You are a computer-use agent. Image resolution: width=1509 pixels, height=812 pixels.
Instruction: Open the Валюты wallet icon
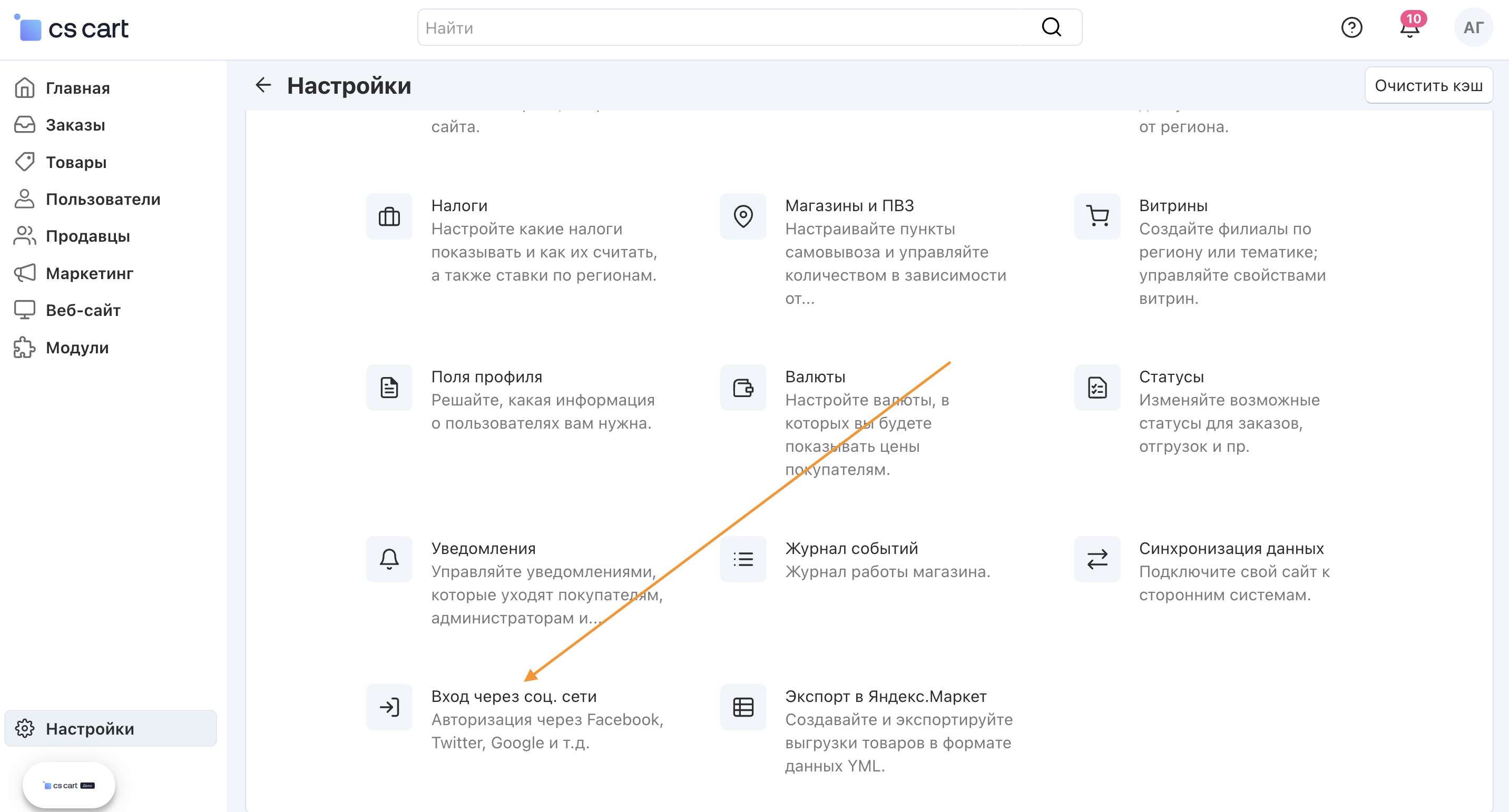(743, 388)
